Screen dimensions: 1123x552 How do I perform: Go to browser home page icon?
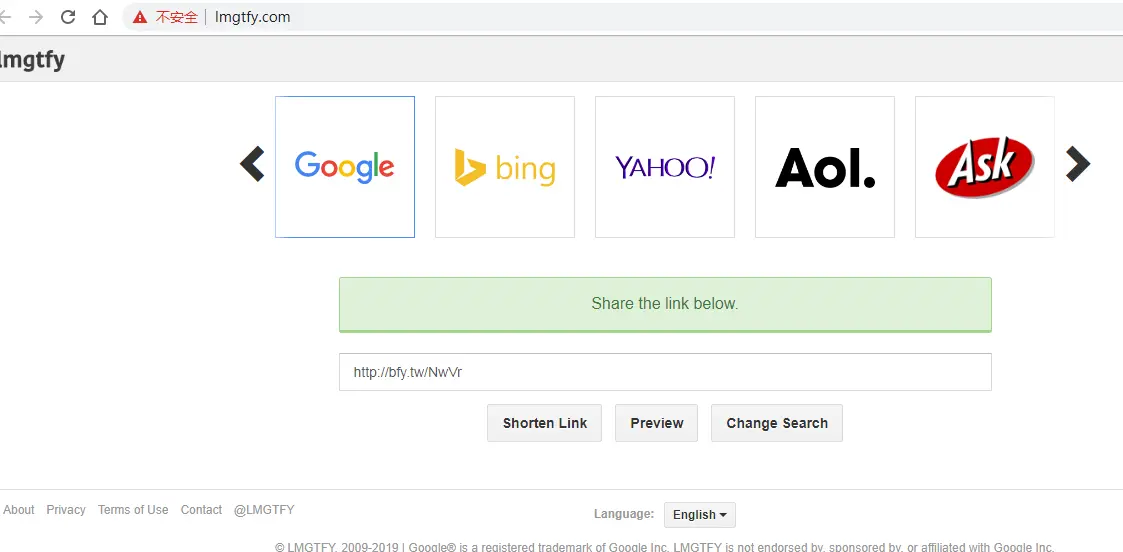pos(100,17)
